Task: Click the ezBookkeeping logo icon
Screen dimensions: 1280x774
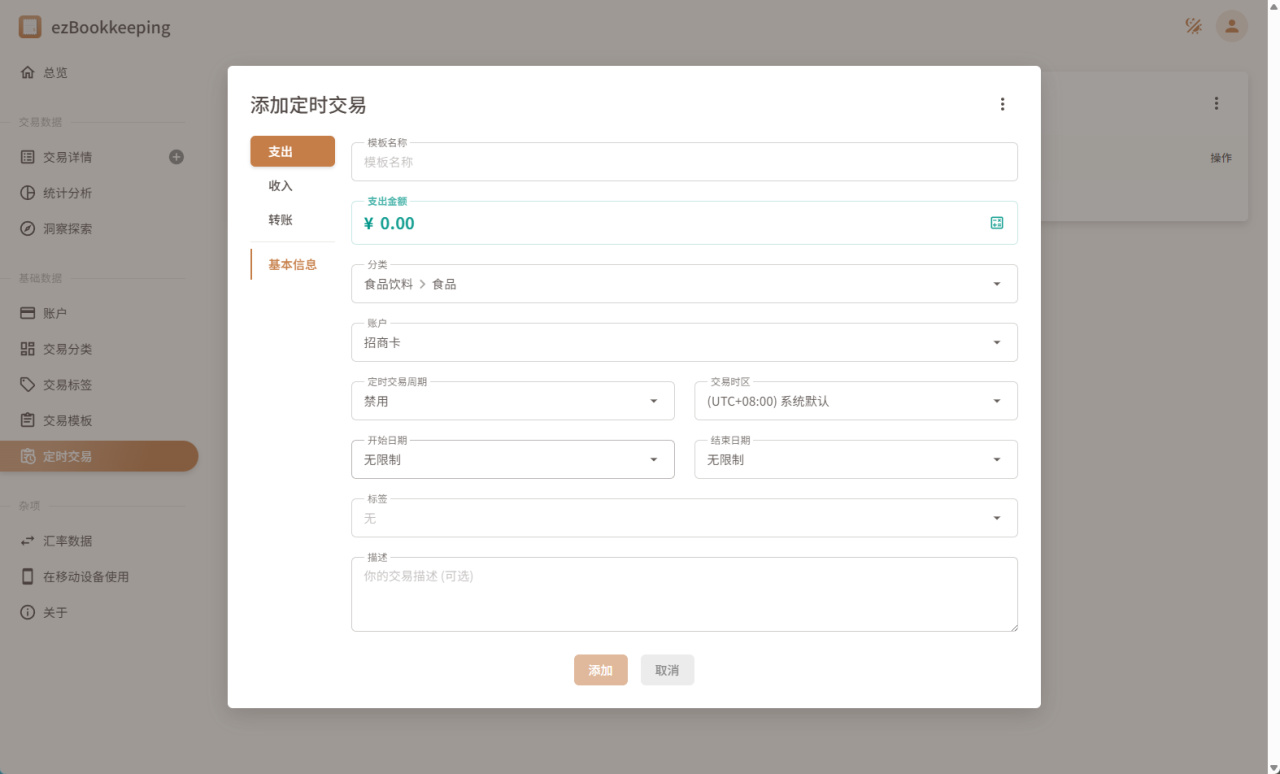Action: point(30,27)
